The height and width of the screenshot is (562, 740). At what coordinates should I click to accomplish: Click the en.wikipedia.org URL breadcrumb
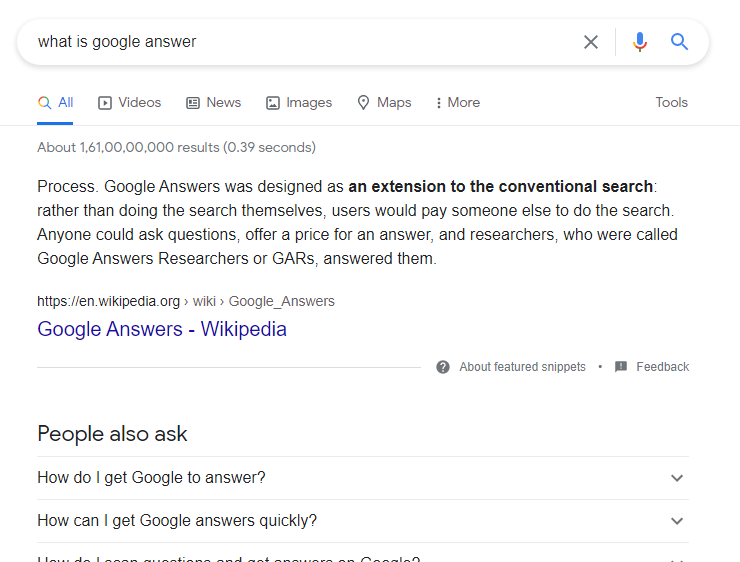tap(108, 301)
